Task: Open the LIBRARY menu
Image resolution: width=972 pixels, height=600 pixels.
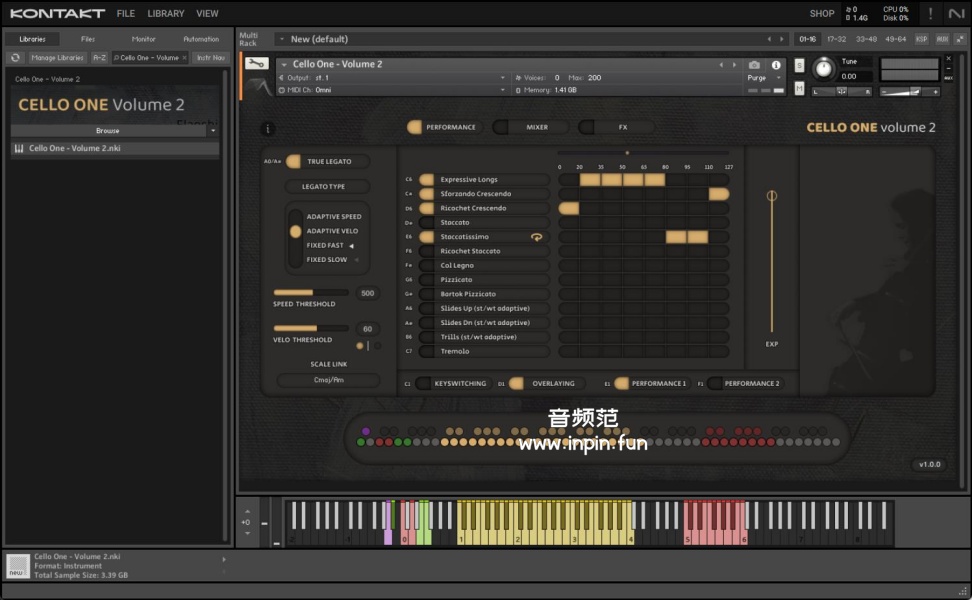Action: coord(165,14)
